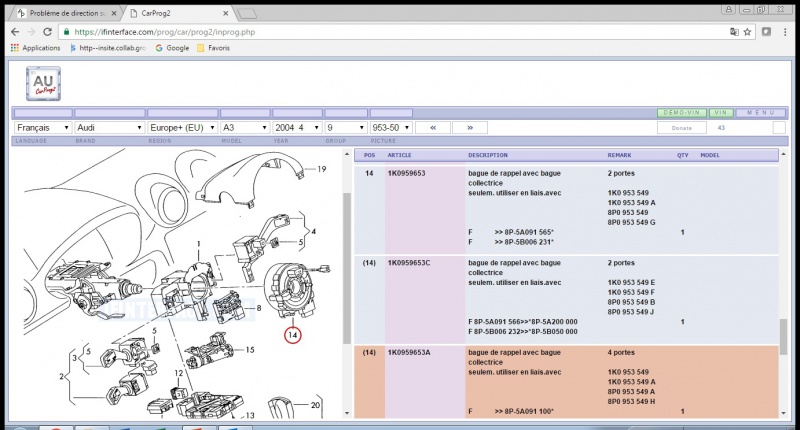Click article 1K0959653
Image resolution: width=800 pixels, height=430 pixels.
407,173
